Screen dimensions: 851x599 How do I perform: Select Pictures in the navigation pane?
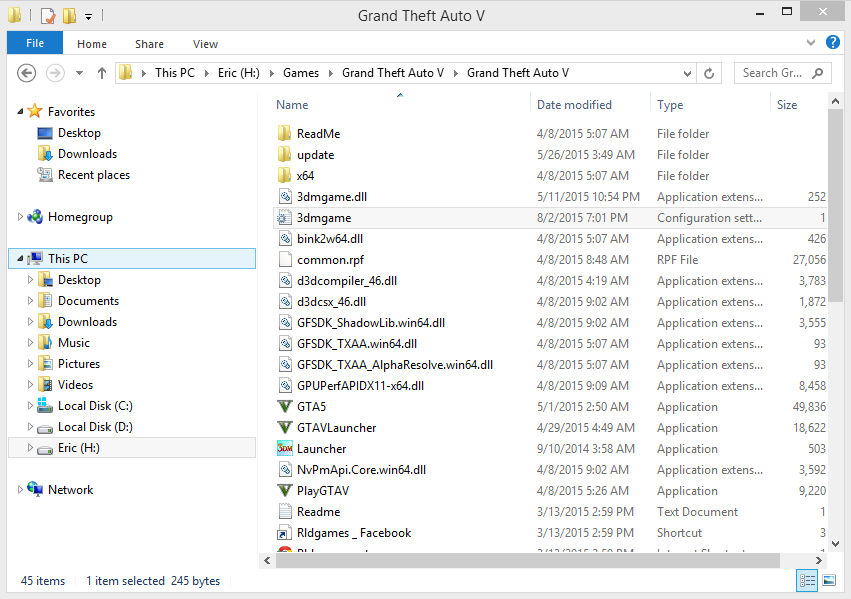(79, 364)
